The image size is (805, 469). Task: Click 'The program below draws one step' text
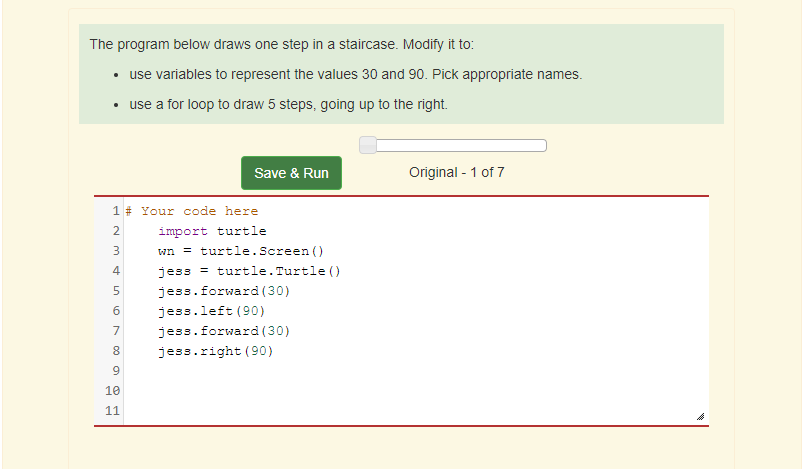tap(281, 44)
